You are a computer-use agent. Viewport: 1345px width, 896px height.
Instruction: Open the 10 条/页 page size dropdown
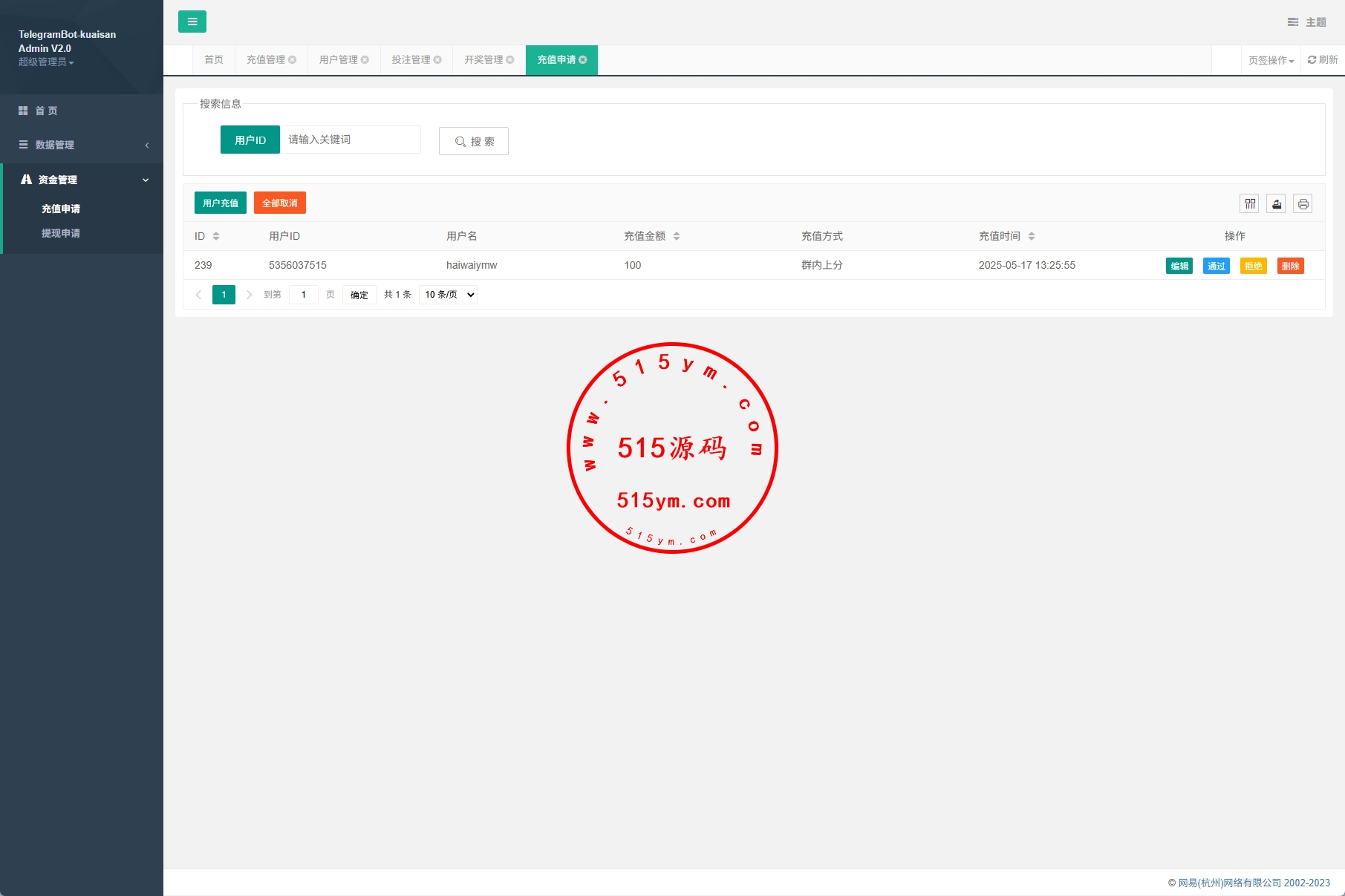click(448, 295)
